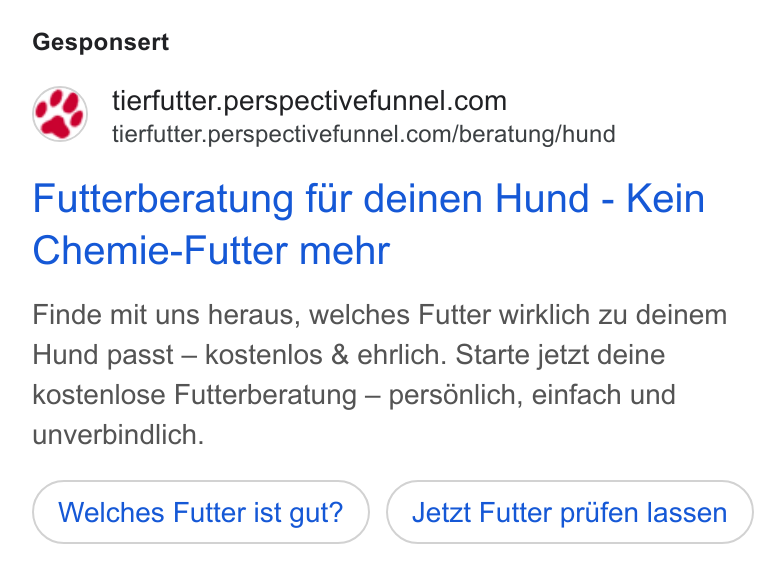Click the description line starting "Finde mit uns heraus"

pyautogui.click(x=380, y=315)
